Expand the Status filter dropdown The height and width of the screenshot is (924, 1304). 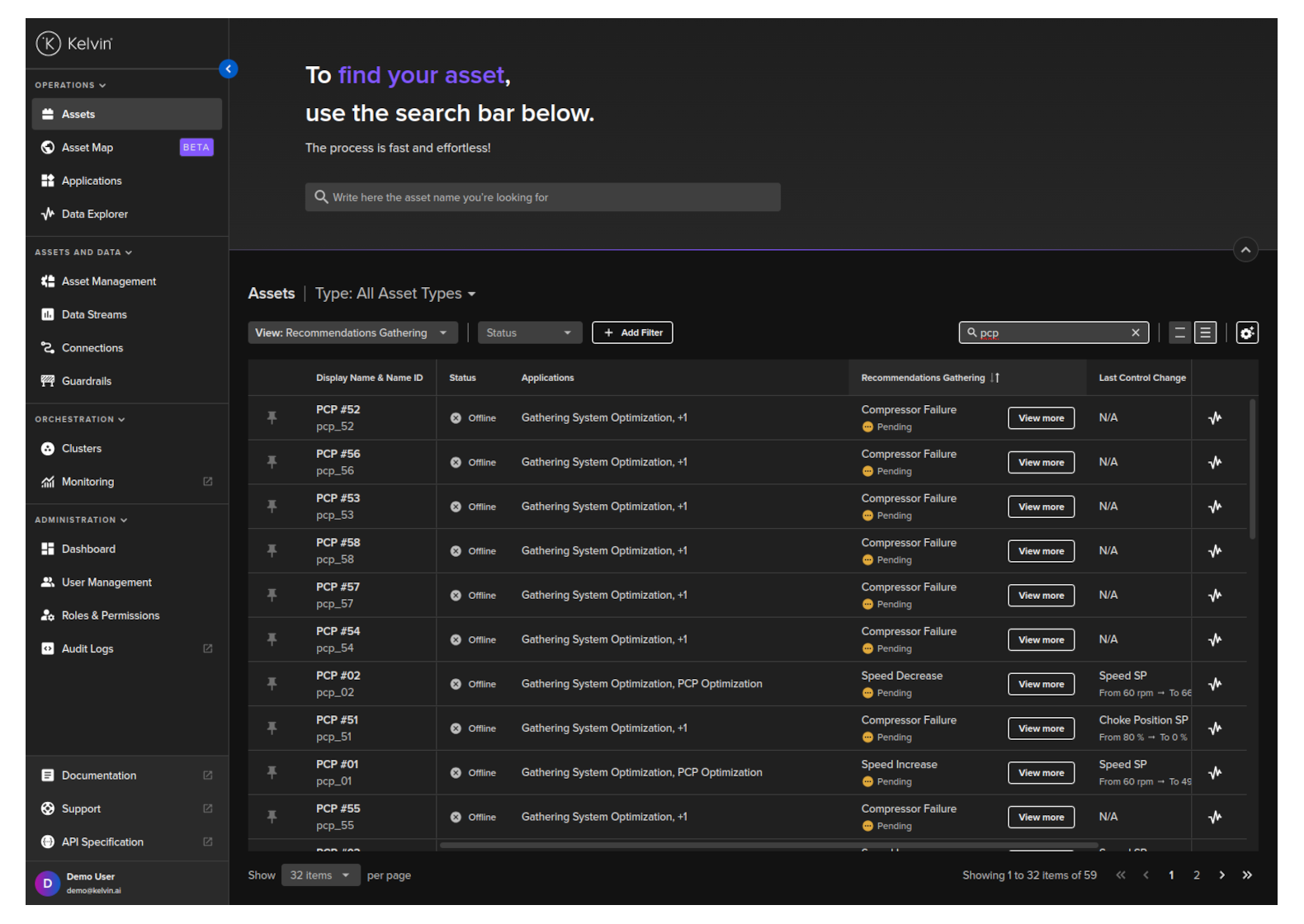coord(529,333)
